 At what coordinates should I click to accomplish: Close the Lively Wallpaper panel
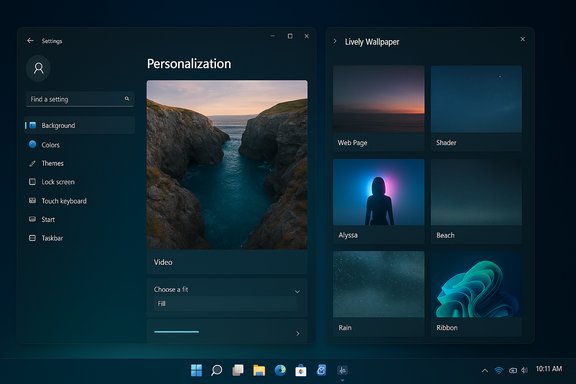point(523,39)
